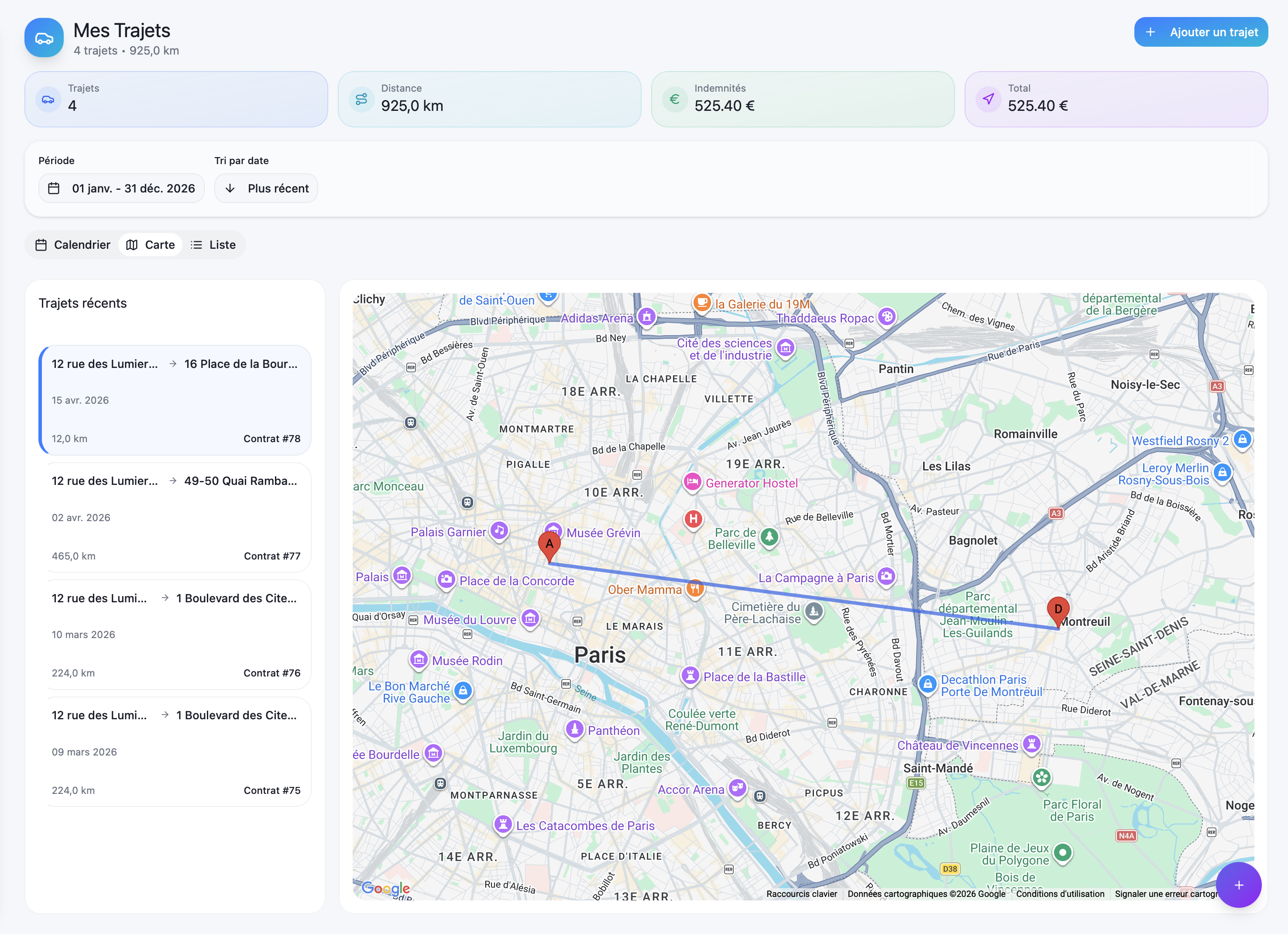Screen dimensions: 1288x934
Task: Select the trip card for Contrat #76
Action: [x=175, y=635]
